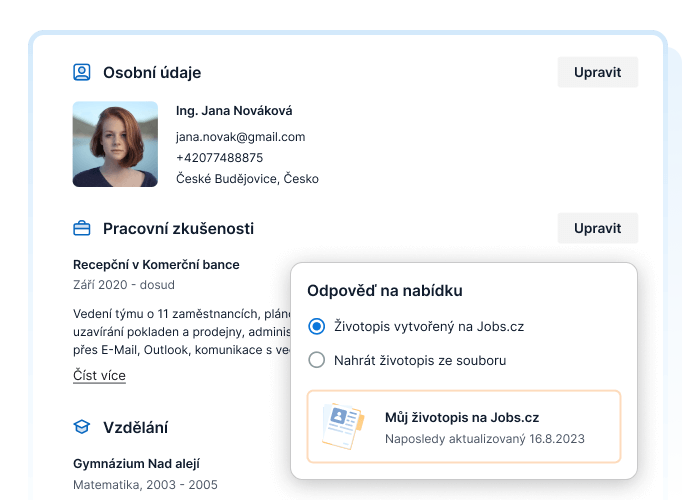Click the résumé document icon in the card
Screen dimensions: 696x500
point(342,426)
